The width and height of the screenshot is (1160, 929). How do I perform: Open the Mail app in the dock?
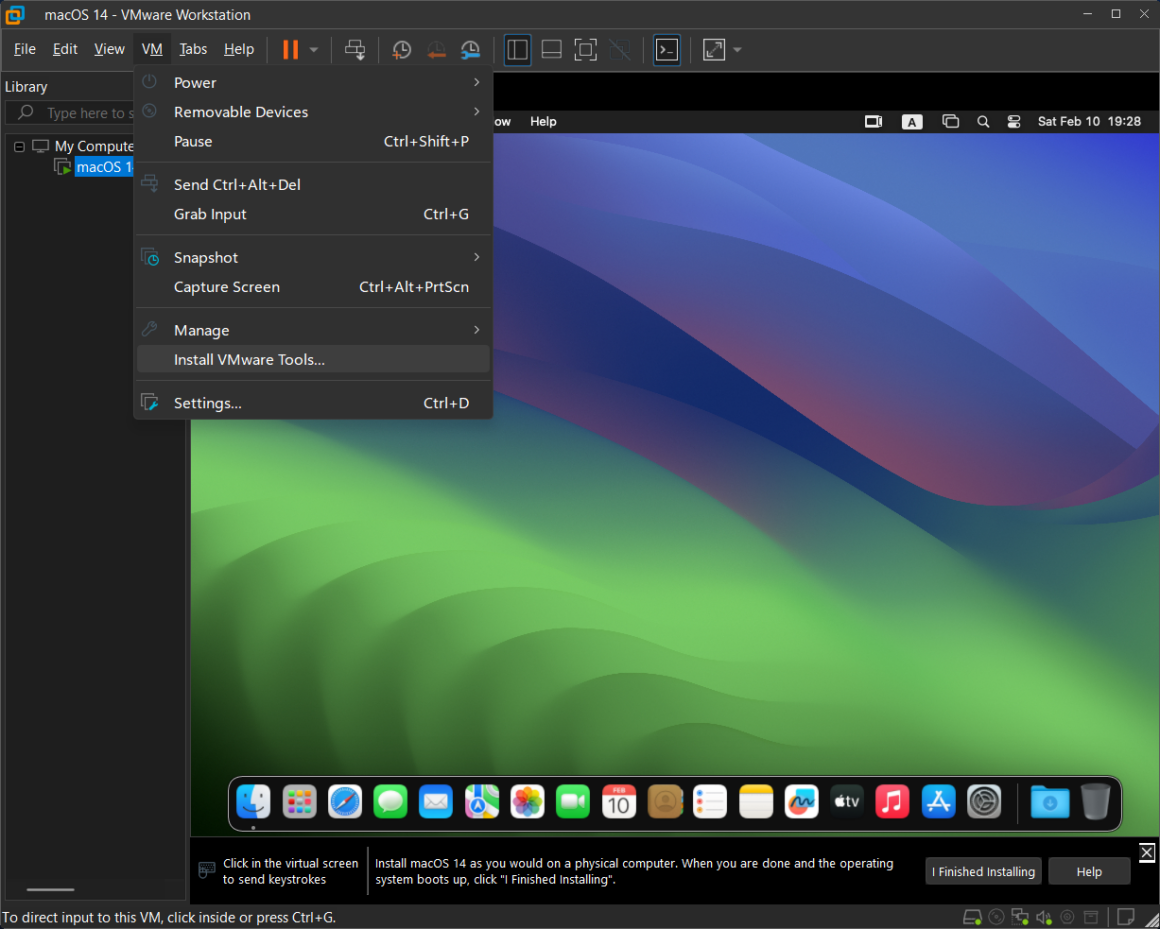tap(436, 802)
